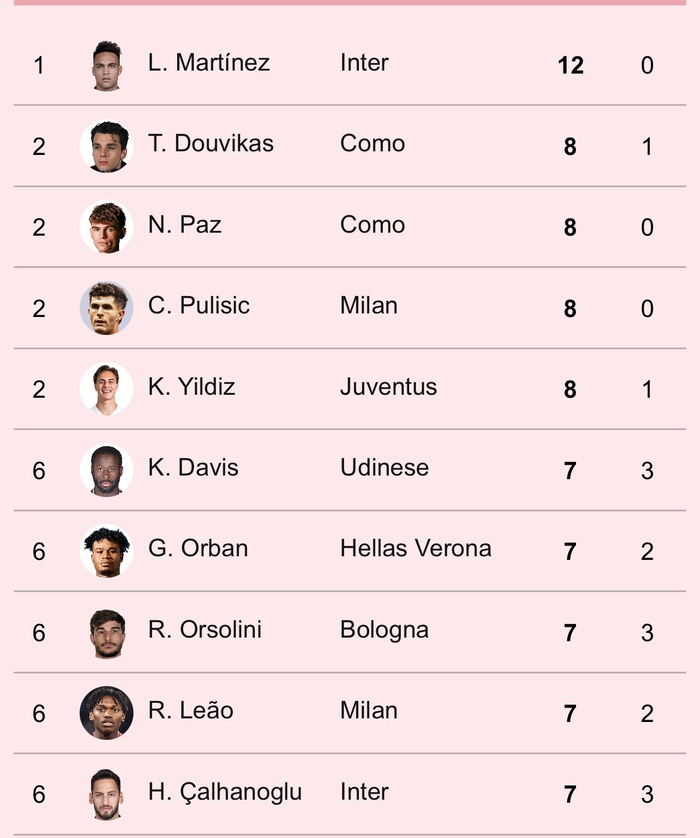
Task: Click R. Leão's headshot photo
Action: tap(106, 713)
